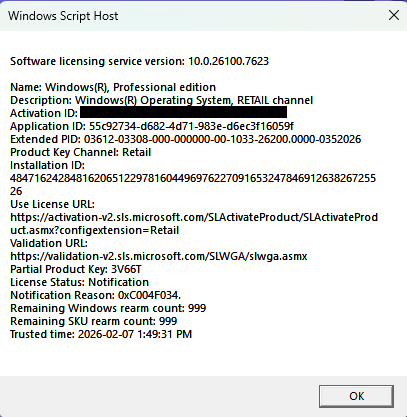
Task: Click the activation-v2.sls.microsoft.com URL text
Action: [194, 224]
